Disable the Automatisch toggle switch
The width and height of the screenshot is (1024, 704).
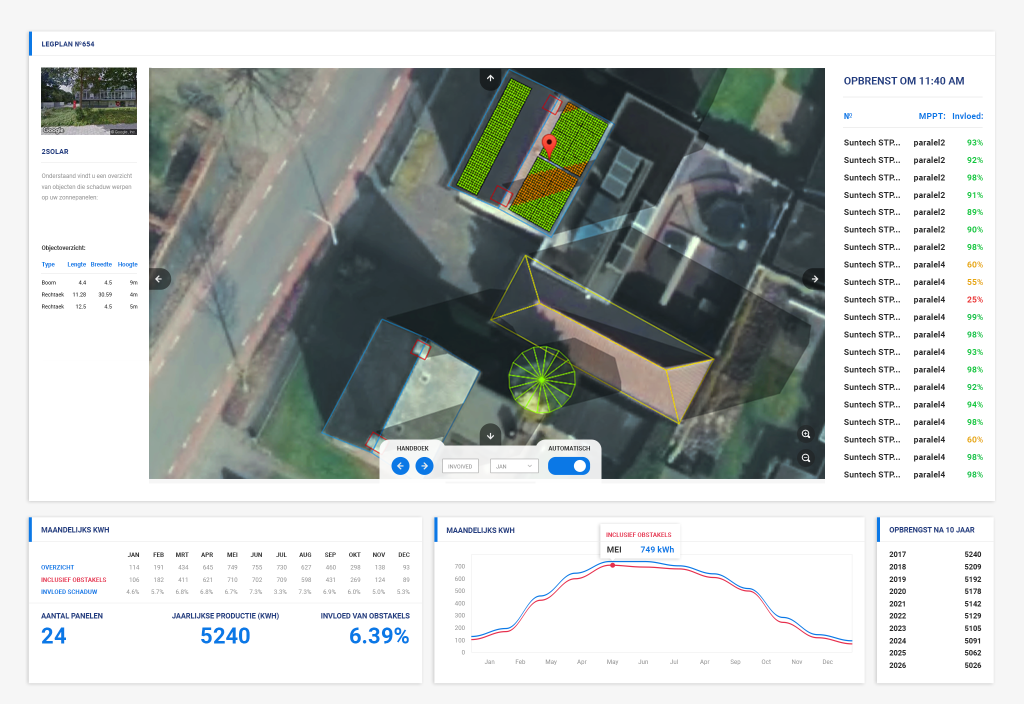tap(569, 466)
